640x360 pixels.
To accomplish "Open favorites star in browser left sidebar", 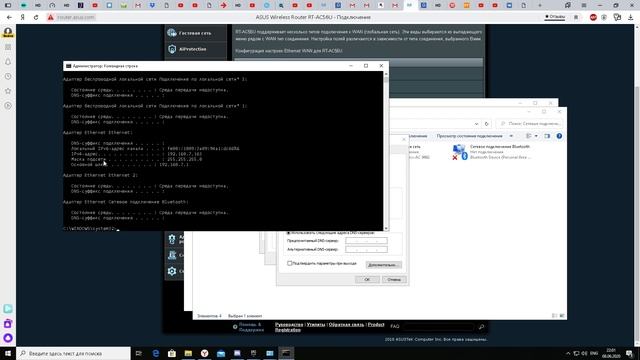I will [x=8, y=91].
